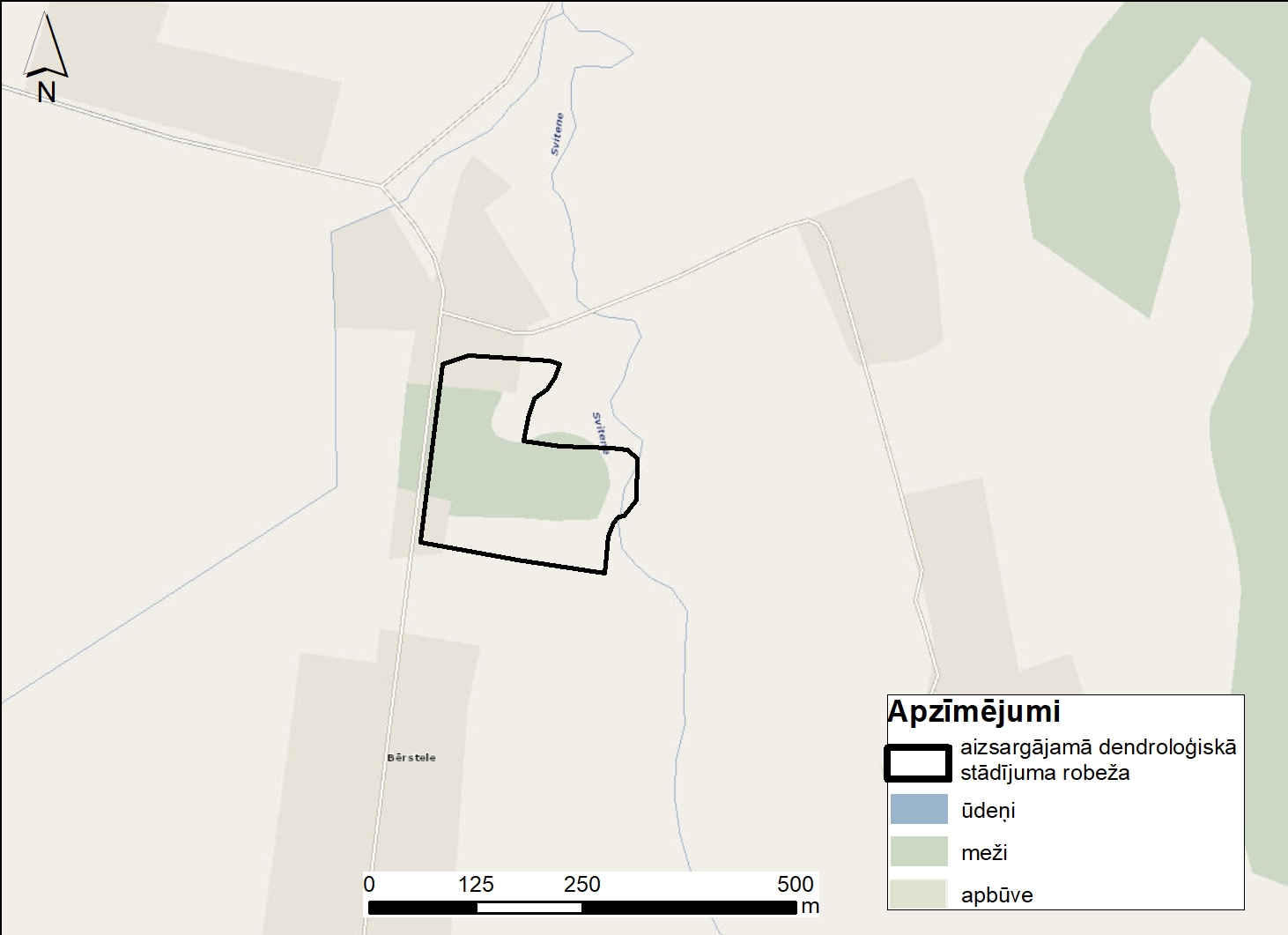Click the apbūve legend label
Image resolution: width=1288 pixels, height=935 pixels.
[x=996, y=895]
